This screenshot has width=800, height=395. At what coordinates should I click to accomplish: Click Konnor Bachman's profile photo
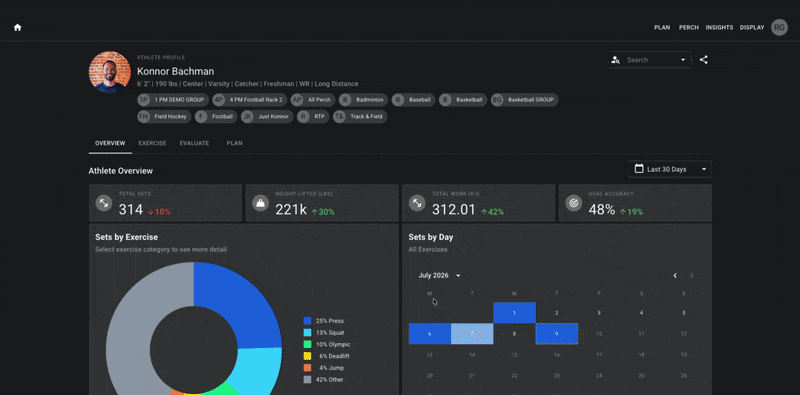click(110, 72)
